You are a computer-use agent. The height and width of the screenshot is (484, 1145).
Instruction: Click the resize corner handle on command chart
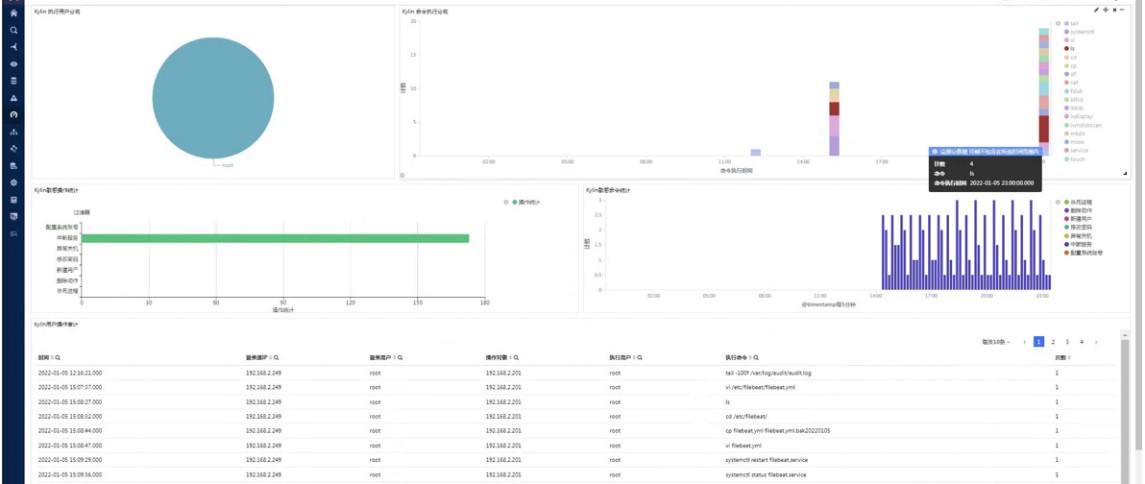tap(1125, 174)
